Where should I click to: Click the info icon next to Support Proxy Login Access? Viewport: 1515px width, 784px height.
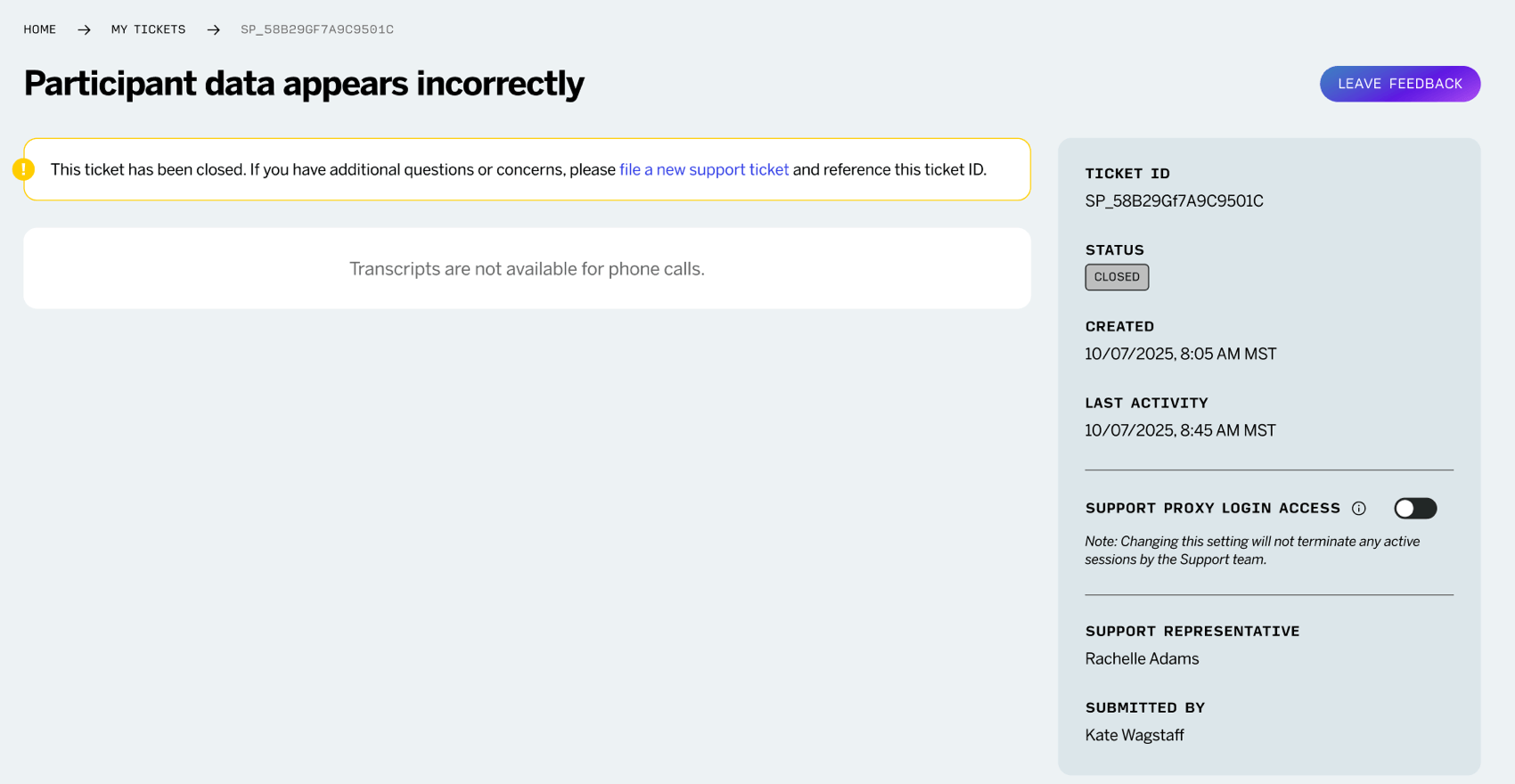(x=1358, y=508)
